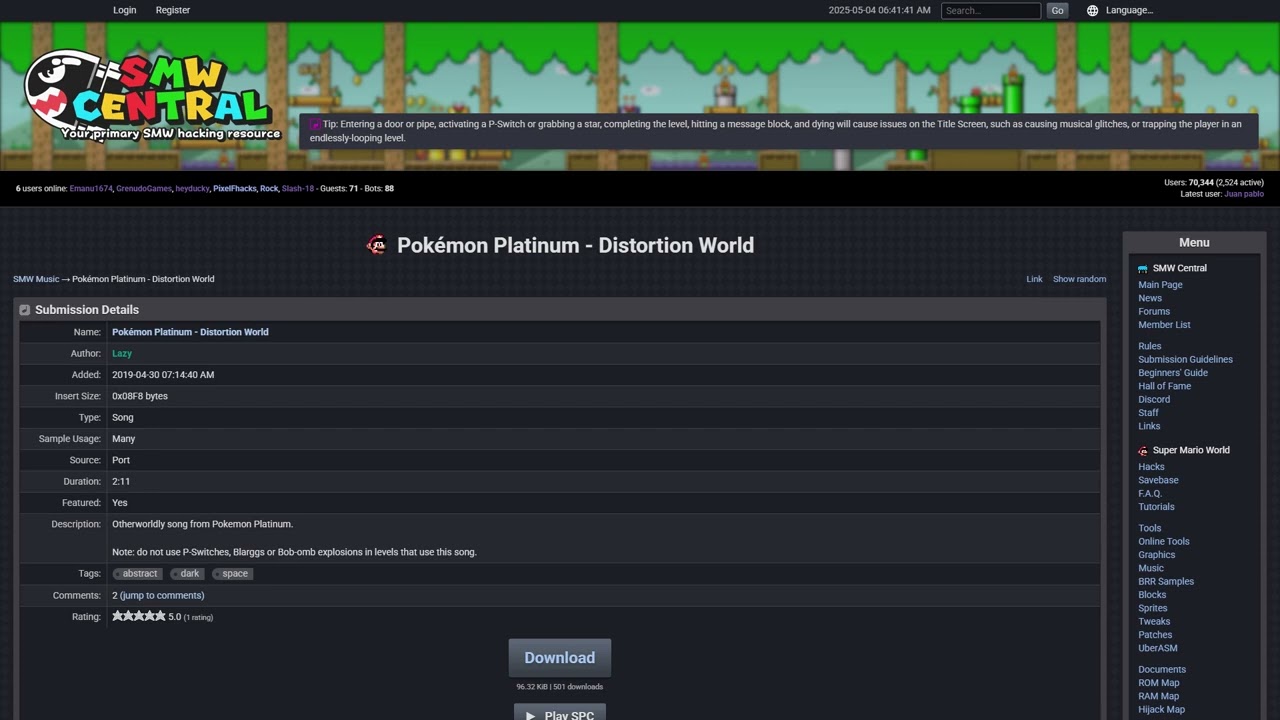Open online user heyducky's profile
Image resolution: width=1280 pixels, height=720 pixels.
(x=192, y=188)
